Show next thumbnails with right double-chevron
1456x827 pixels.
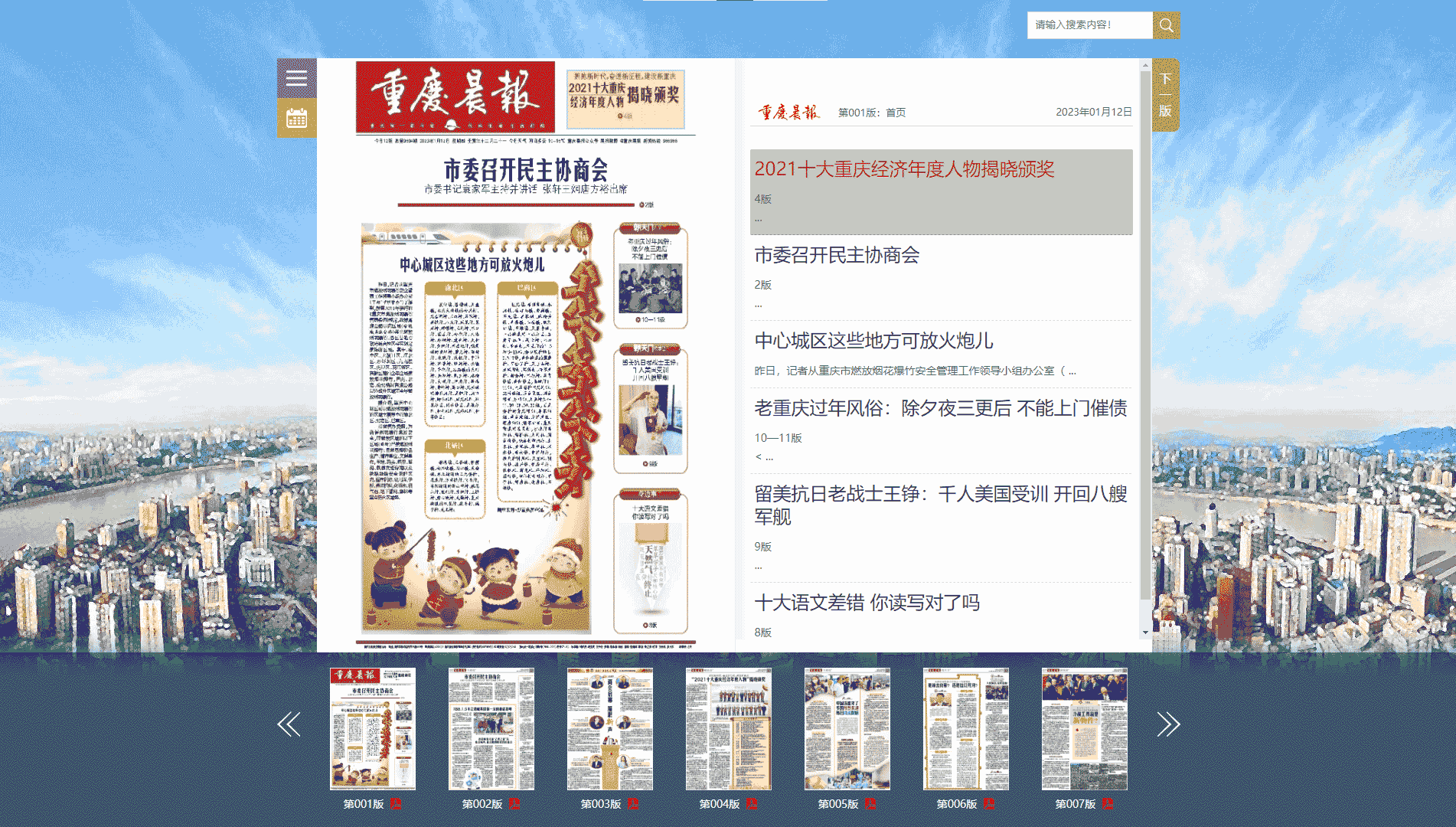tap(1168, 724)
